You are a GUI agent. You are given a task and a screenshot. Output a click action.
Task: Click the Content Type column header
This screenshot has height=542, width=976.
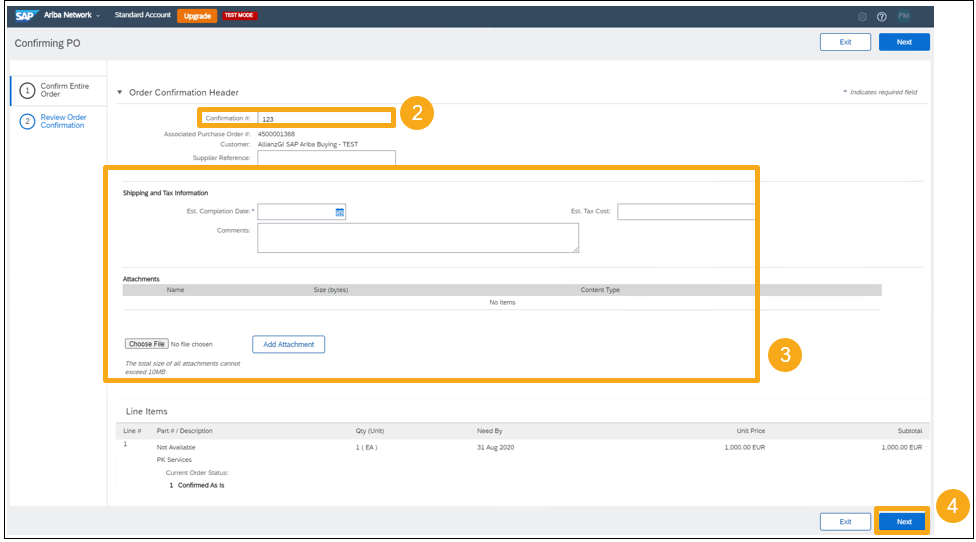[600, 290]
